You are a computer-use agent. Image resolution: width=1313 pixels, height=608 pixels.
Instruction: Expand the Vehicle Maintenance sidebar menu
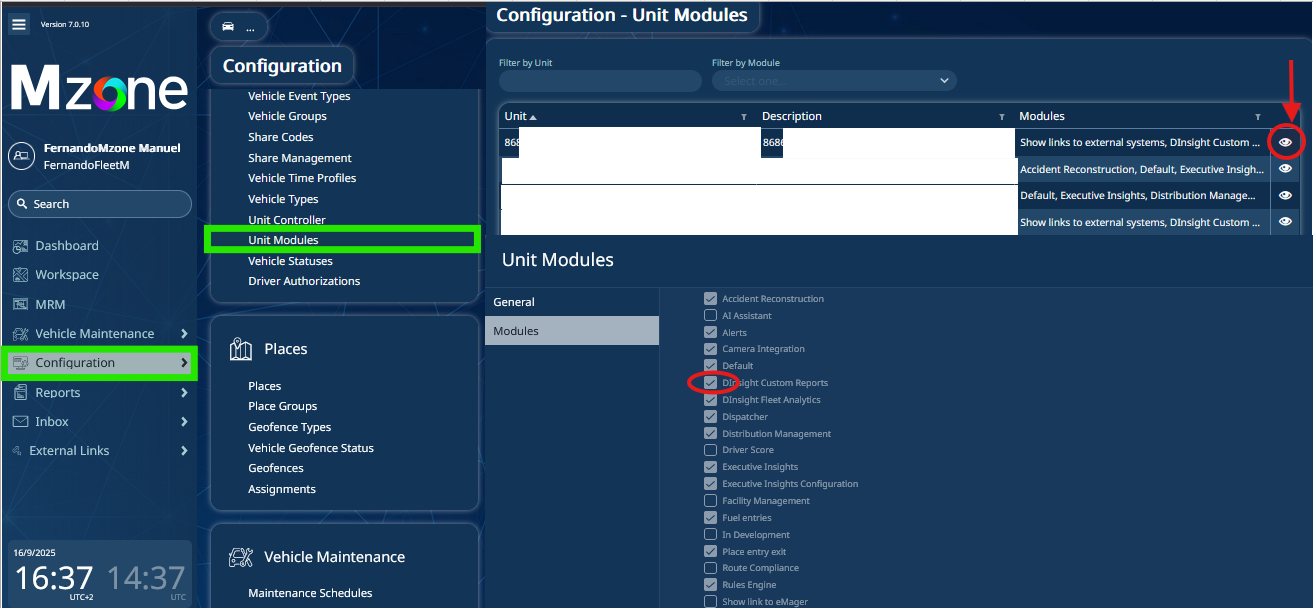click(184, 334)
